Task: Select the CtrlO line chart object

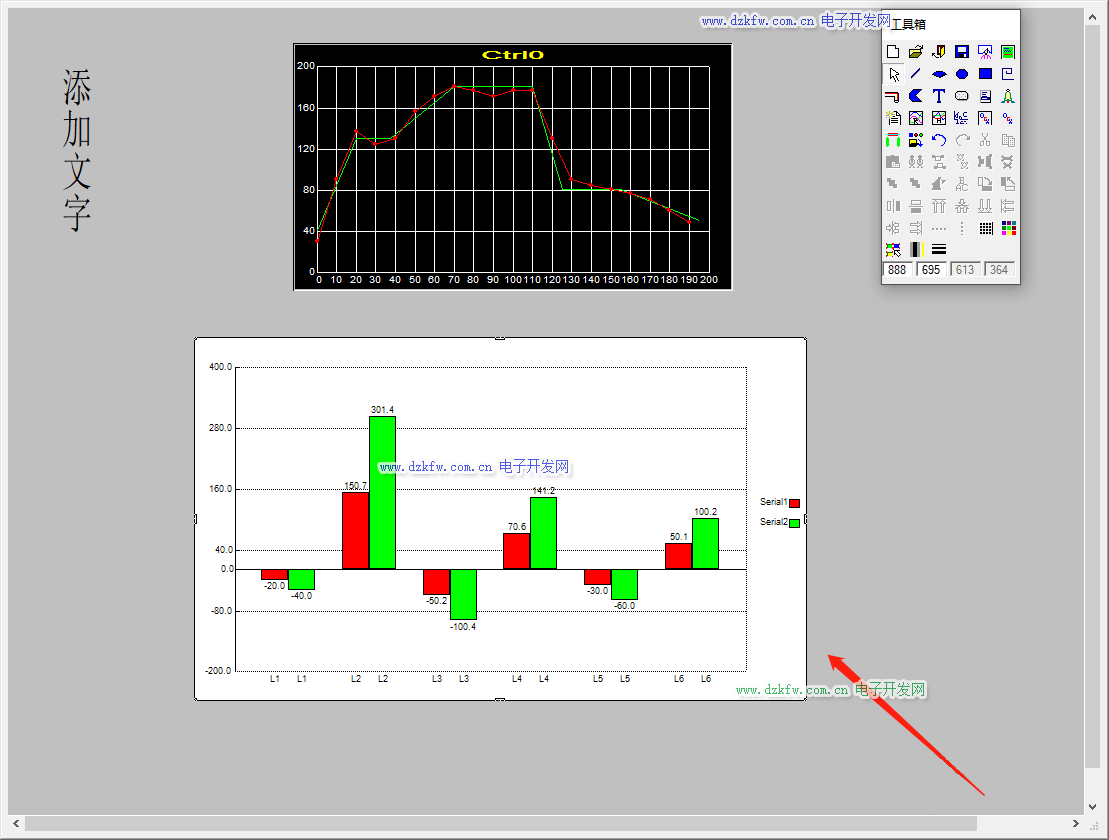Action: [x=512, y=167]
